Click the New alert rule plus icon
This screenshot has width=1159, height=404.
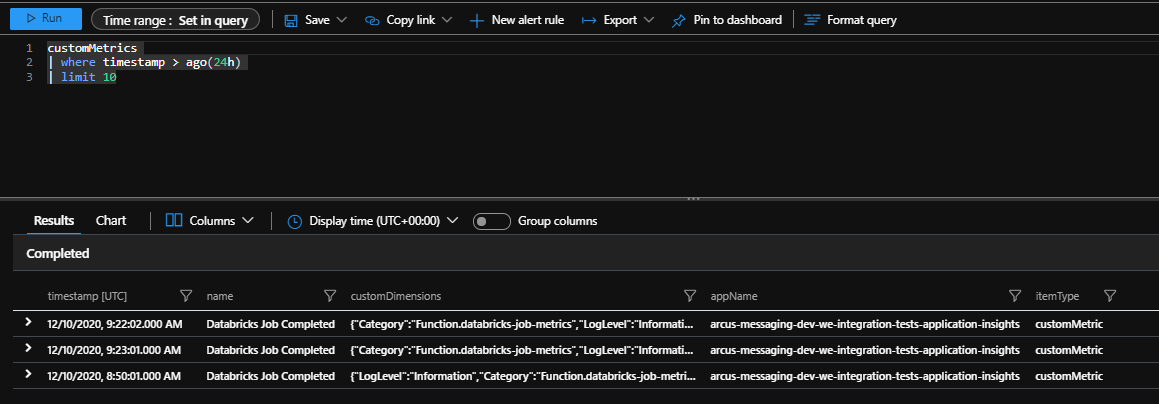coord(477,20)
